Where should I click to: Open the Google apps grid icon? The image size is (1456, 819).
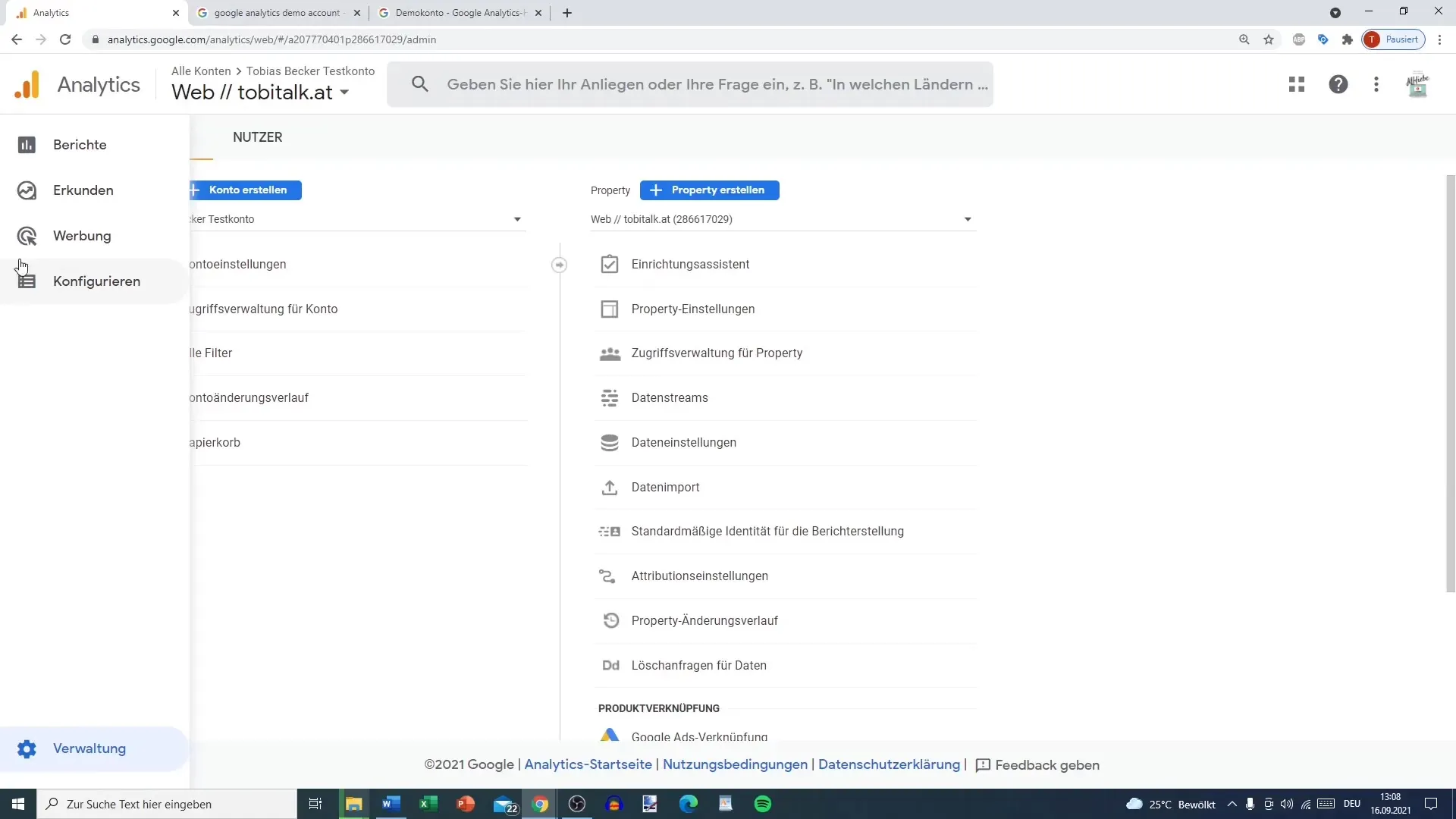(1297, 84)
